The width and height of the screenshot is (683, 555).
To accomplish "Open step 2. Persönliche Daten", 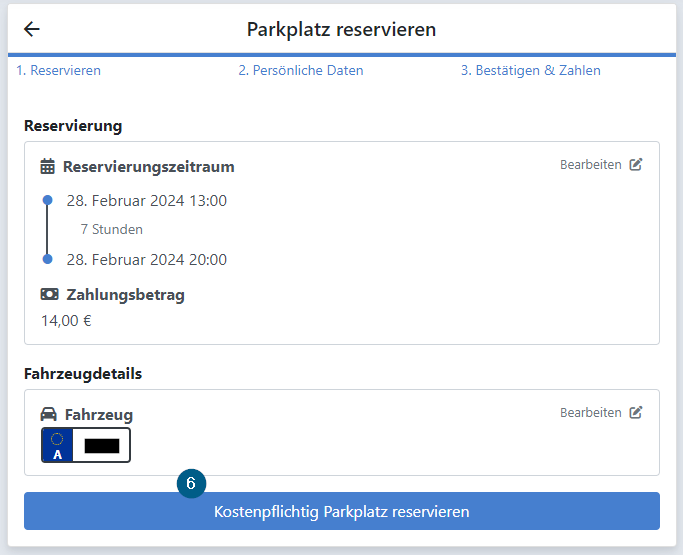I will click(301, 70).
